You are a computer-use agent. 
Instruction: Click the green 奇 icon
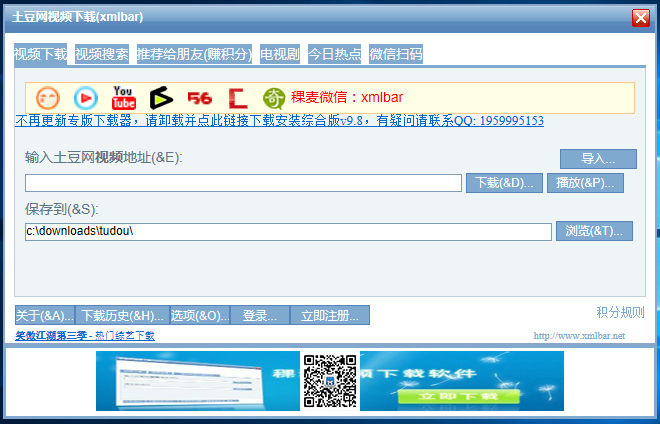coord(274,99)
